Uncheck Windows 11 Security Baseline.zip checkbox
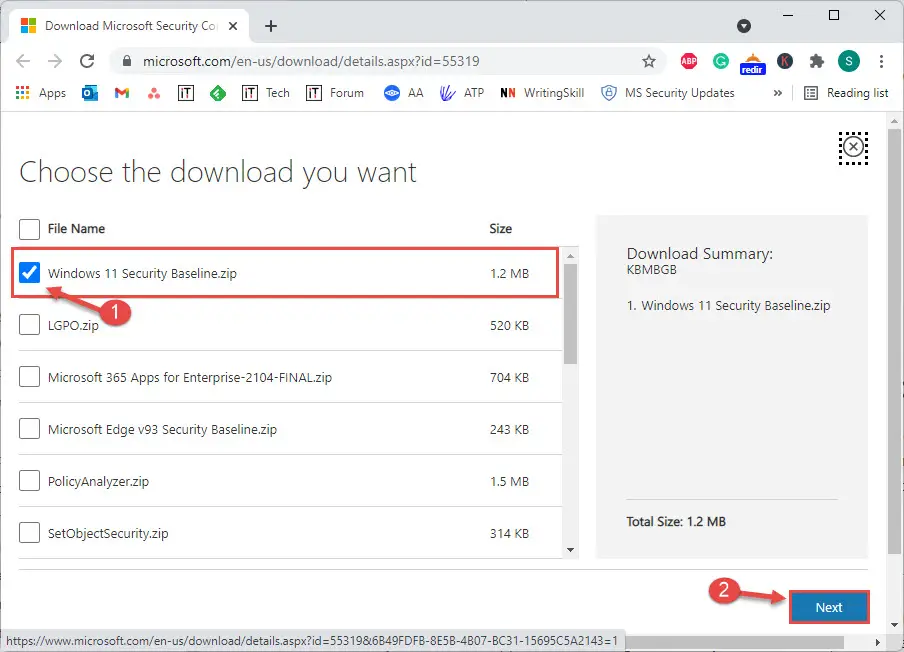The width and height of the screenshot is (904, 652). (x=30, y=273)
